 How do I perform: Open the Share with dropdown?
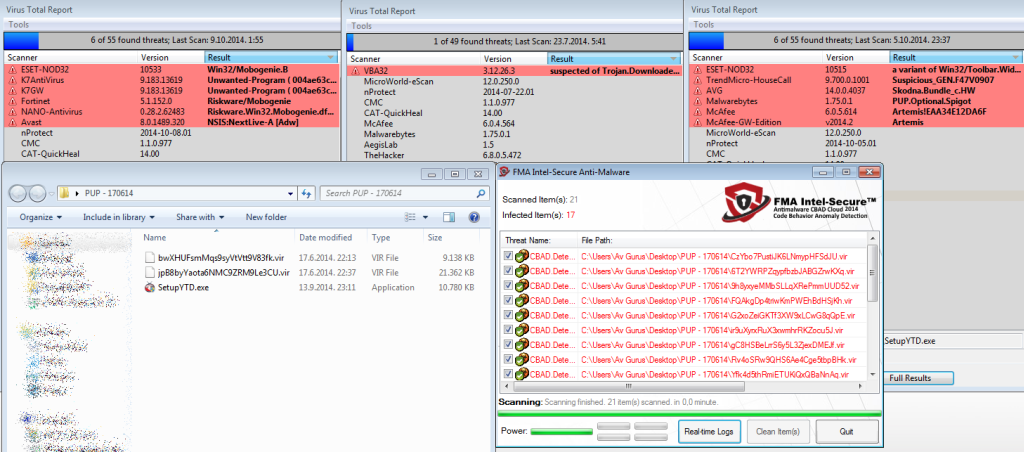pyautogui.click(x=200, y=217)
